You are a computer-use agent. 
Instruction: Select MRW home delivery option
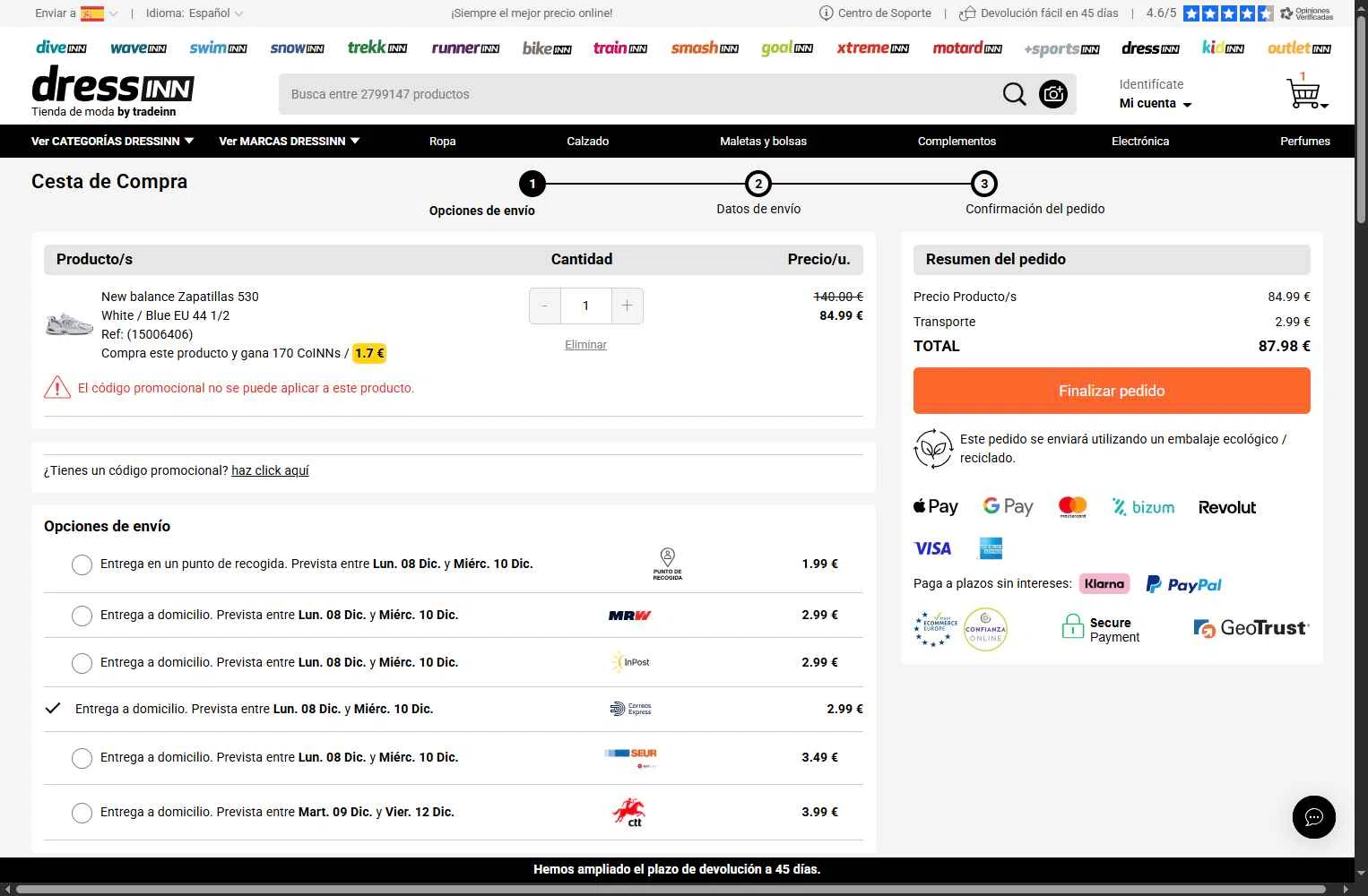(82, 616)
